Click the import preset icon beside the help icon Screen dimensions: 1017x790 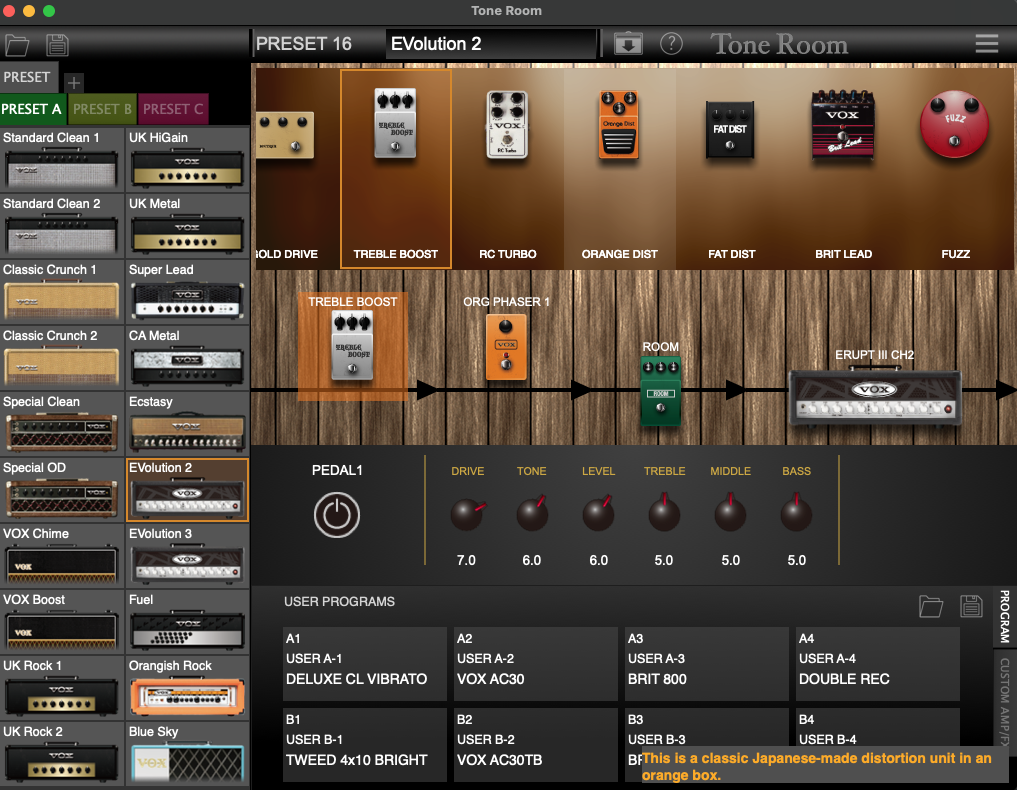(x=627, y=44)
